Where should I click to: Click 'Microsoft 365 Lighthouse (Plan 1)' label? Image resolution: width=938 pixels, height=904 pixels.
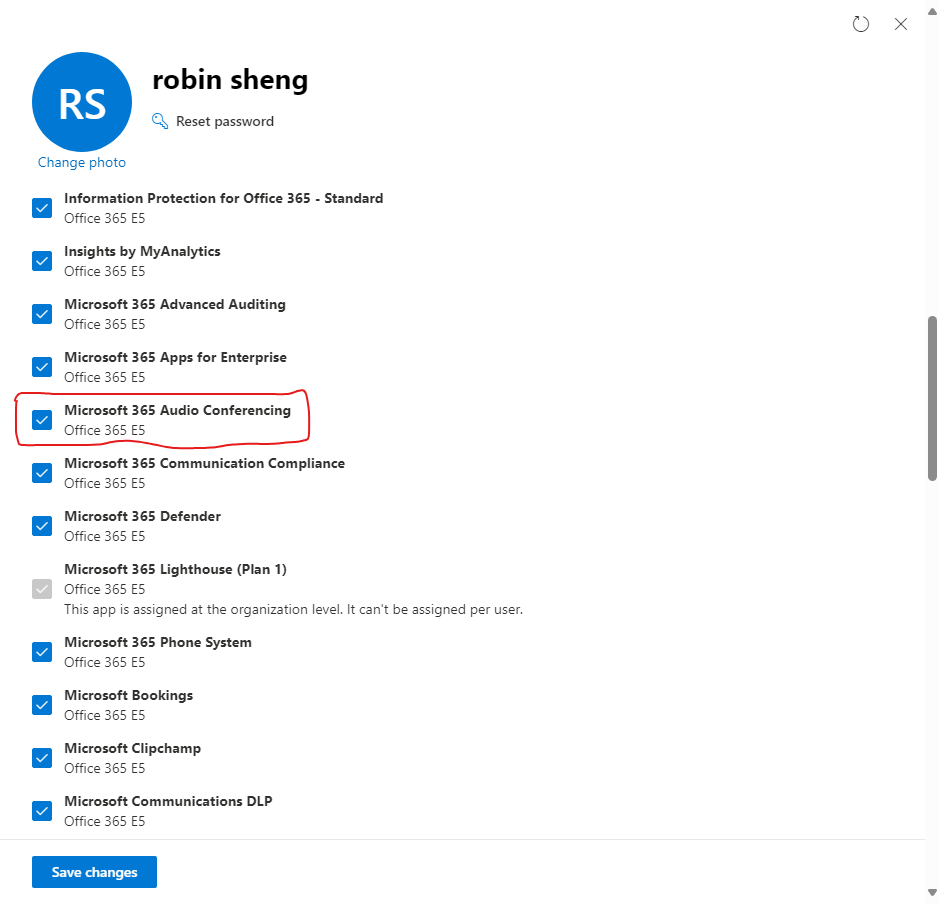(x=175, y=570)
